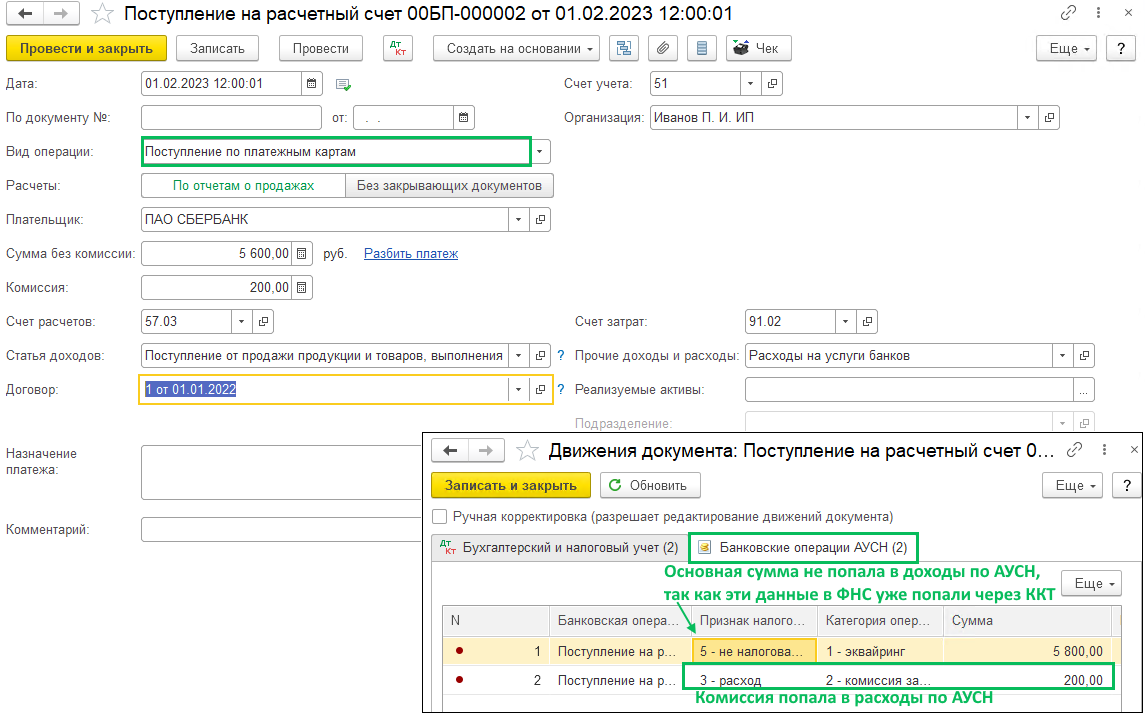Click the Чек receipt button

click(755, 48)
